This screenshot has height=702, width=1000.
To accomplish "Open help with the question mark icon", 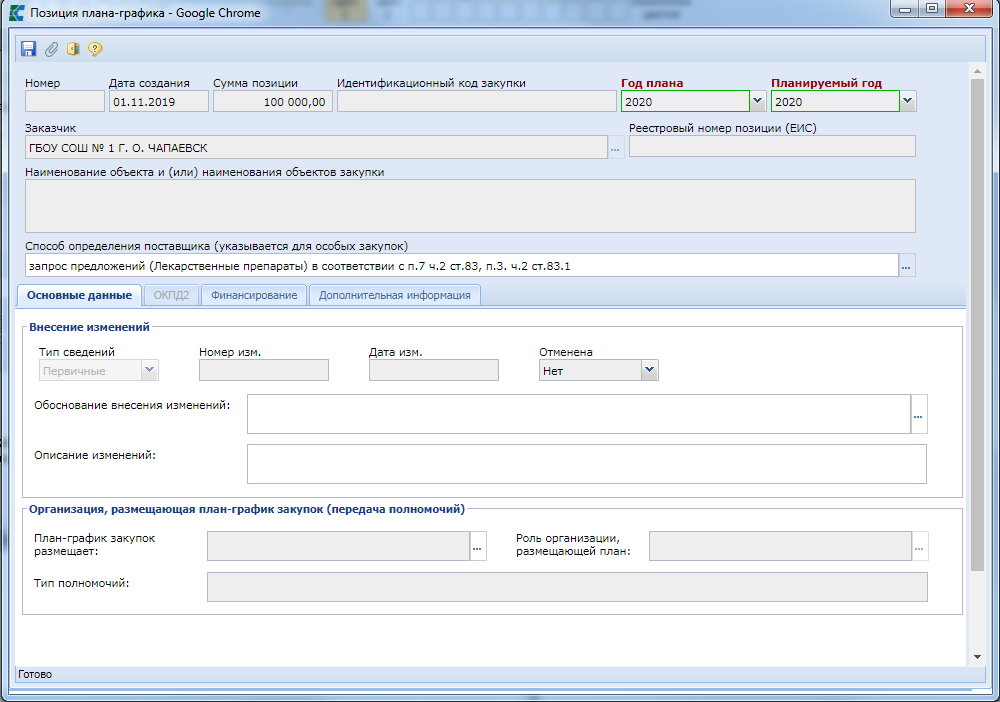I will coord(95,49).
